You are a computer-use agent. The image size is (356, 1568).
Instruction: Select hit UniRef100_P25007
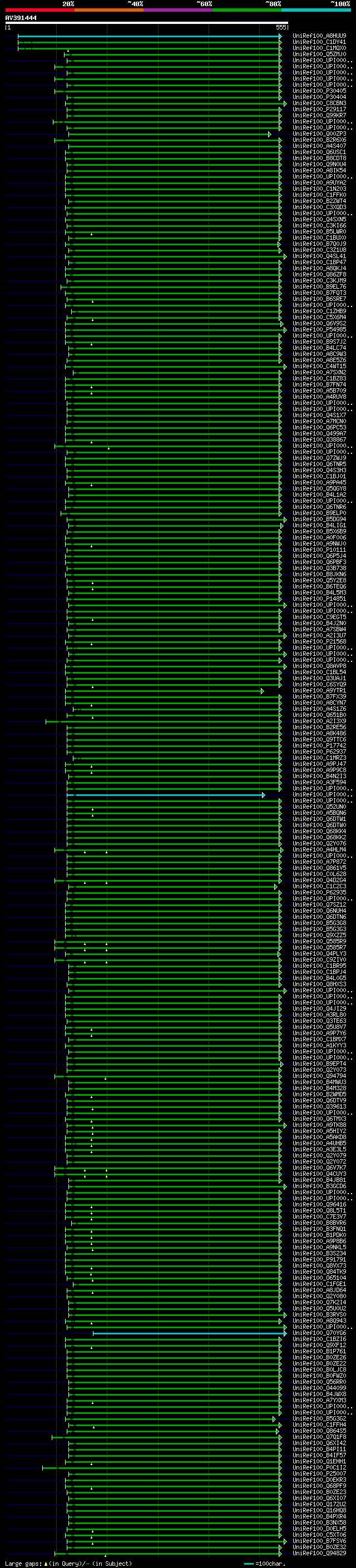pos(319,1473)
